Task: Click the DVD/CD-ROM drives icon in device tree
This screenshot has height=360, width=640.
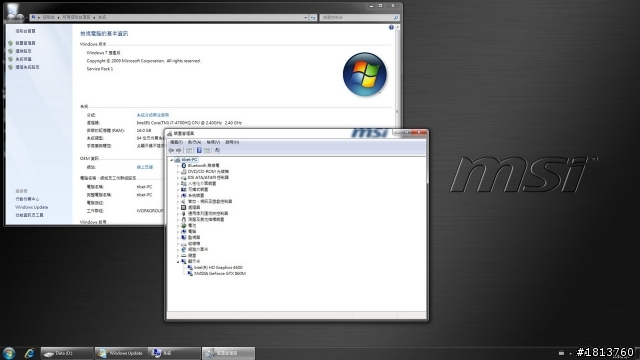Action: [184, 171]
